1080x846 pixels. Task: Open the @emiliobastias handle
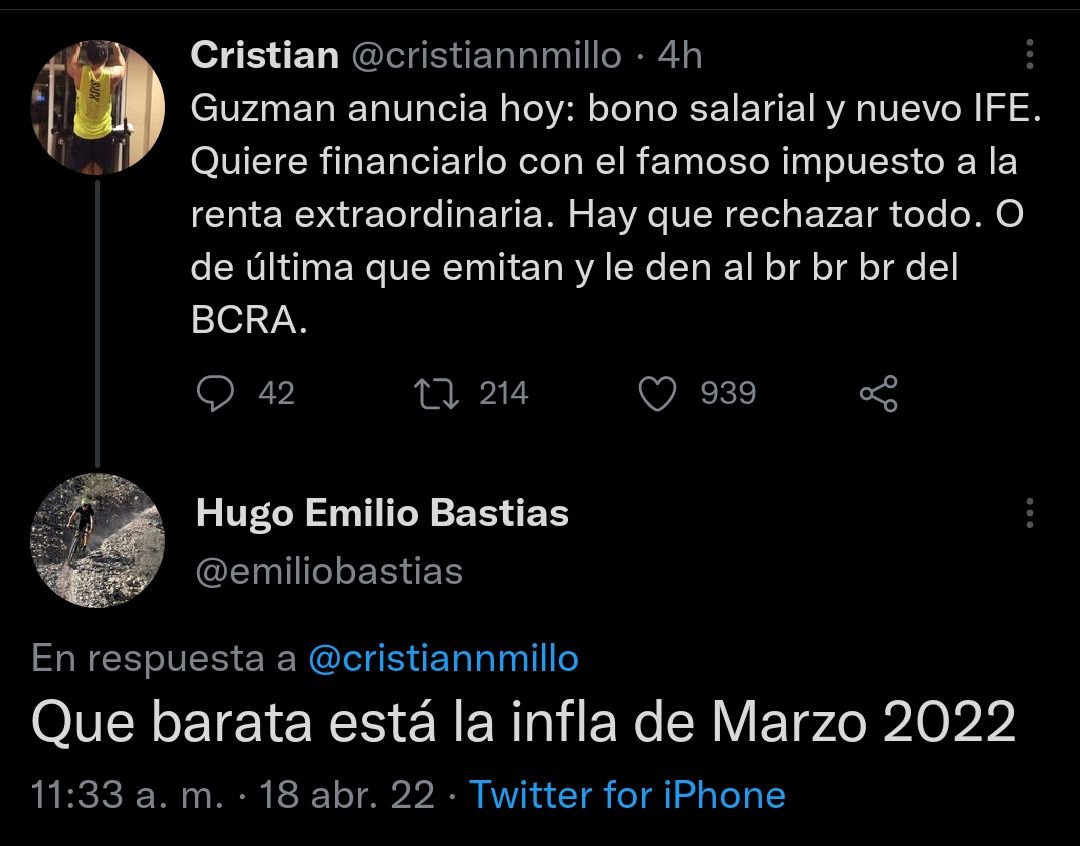pos(329,571)
